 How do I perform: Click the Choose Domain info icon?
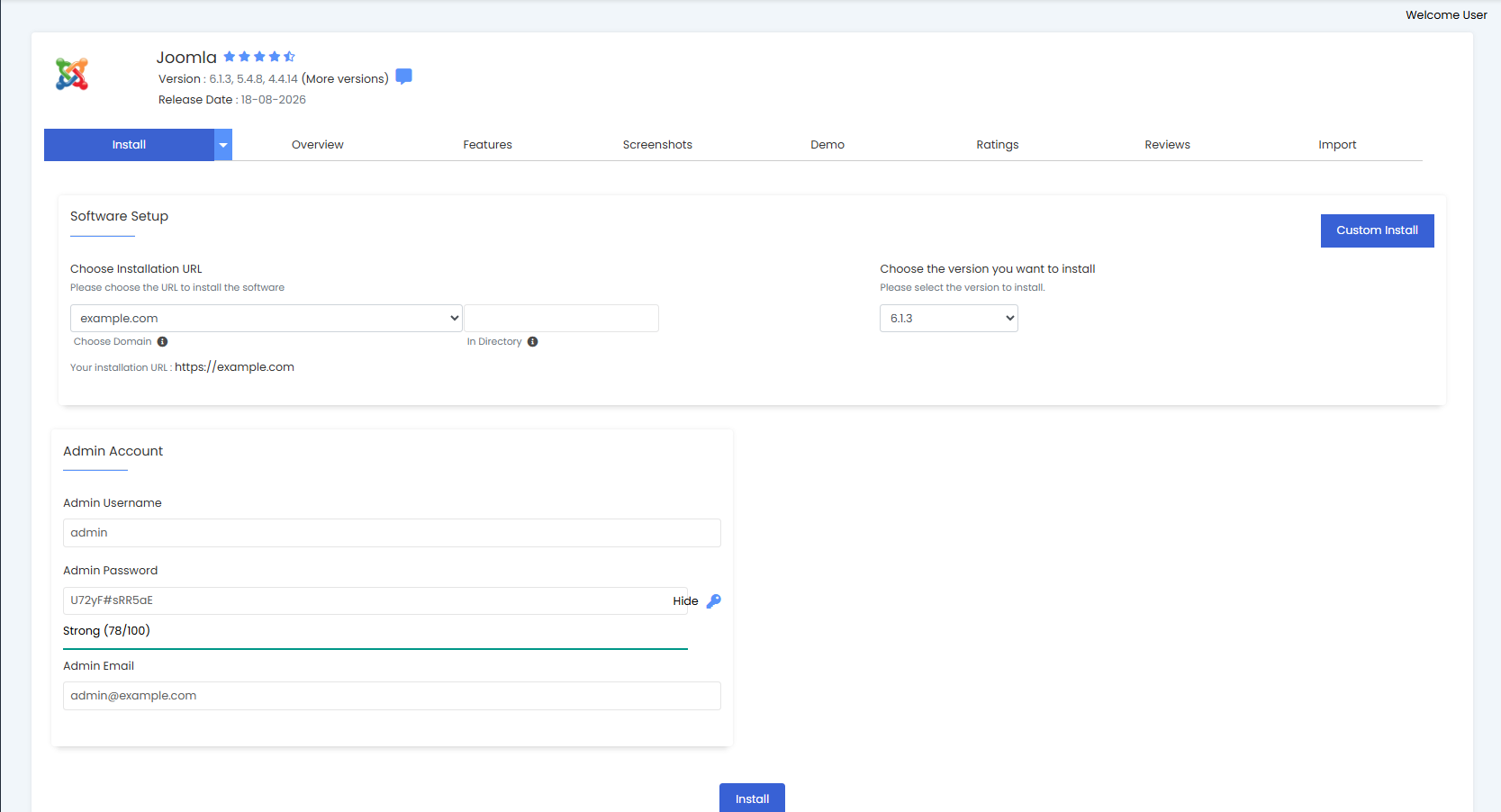coord(162,342)
